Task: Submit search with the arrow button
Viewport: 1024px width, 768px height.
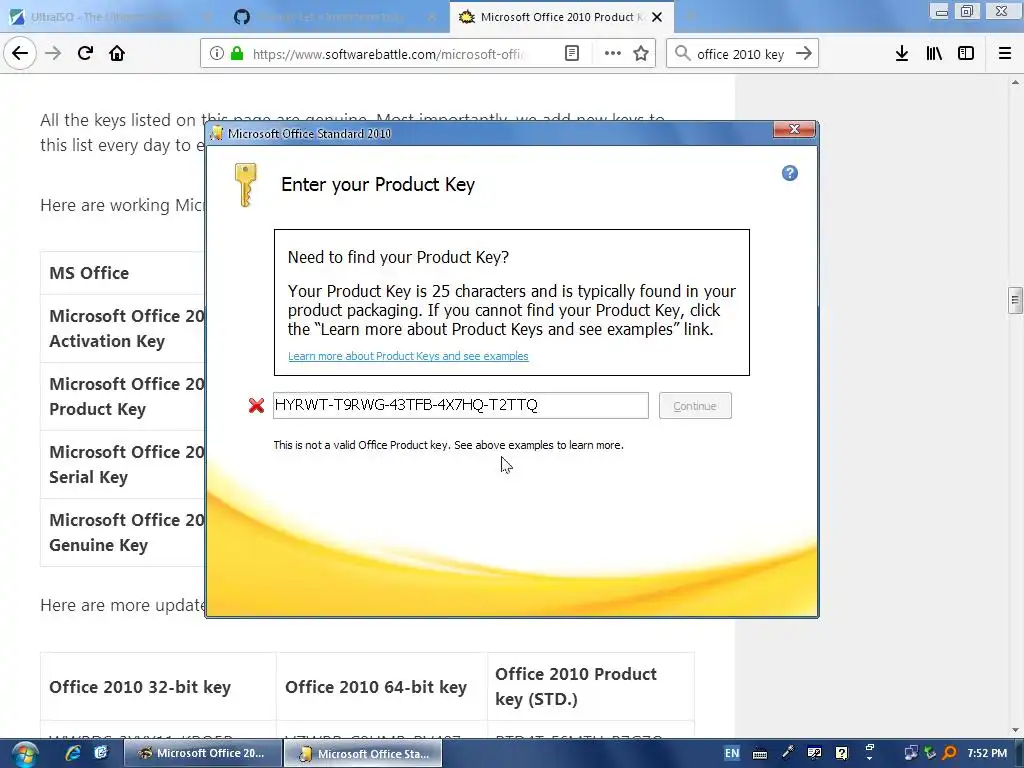Action: pos(803,54)
